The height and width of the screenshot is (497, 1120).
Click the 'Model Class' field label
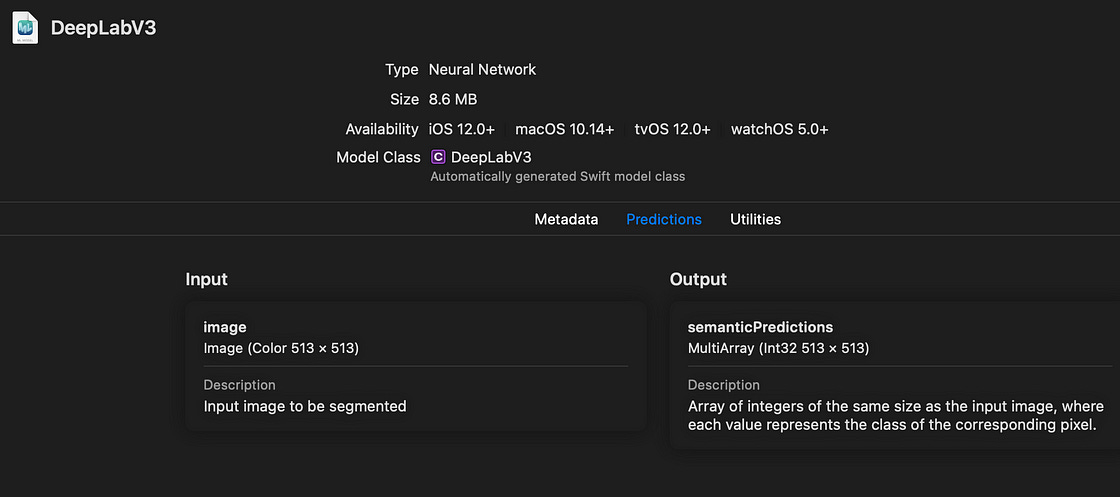(x=379, y=157)
